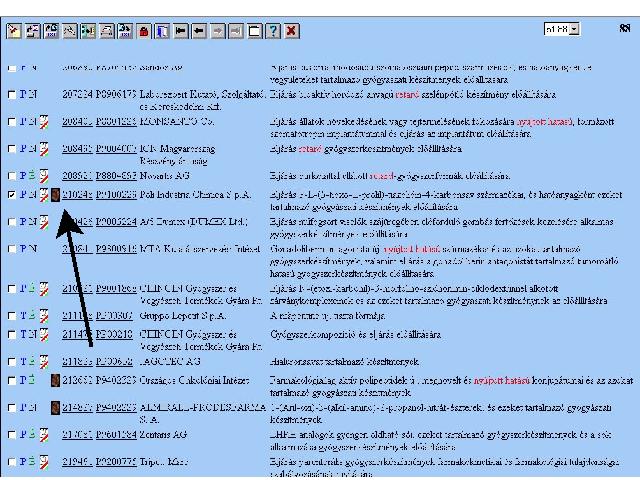Open P-number link in Poli Industria Chimica row

(116, 195)
